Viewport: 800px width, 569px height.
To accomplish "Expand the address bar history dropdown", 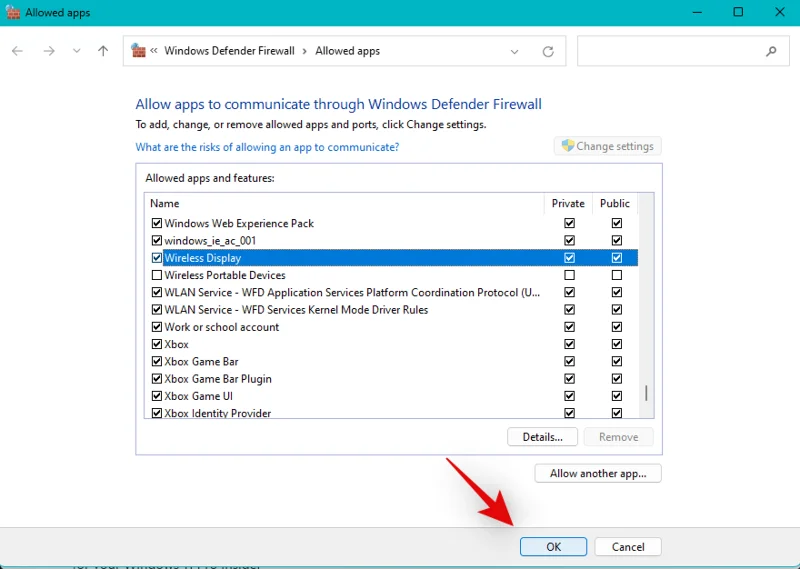I will pos(514,51).
